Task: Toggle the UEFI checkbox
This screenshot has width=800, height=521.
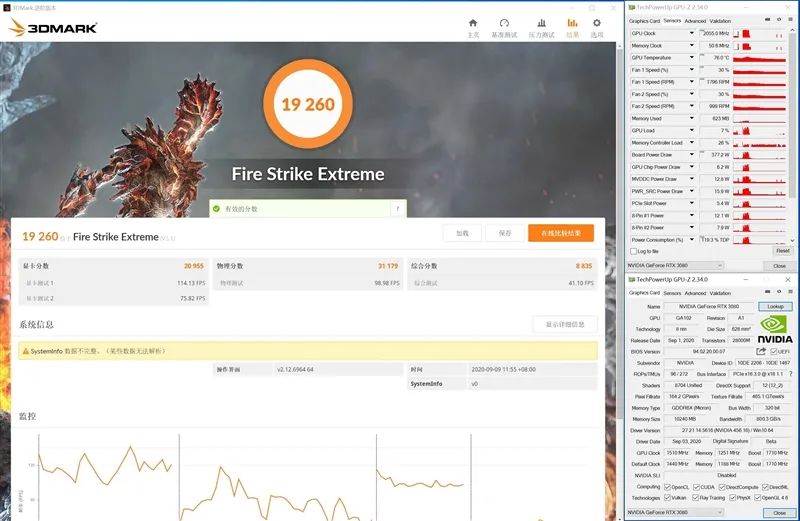Action: click(x=773, y=352)
